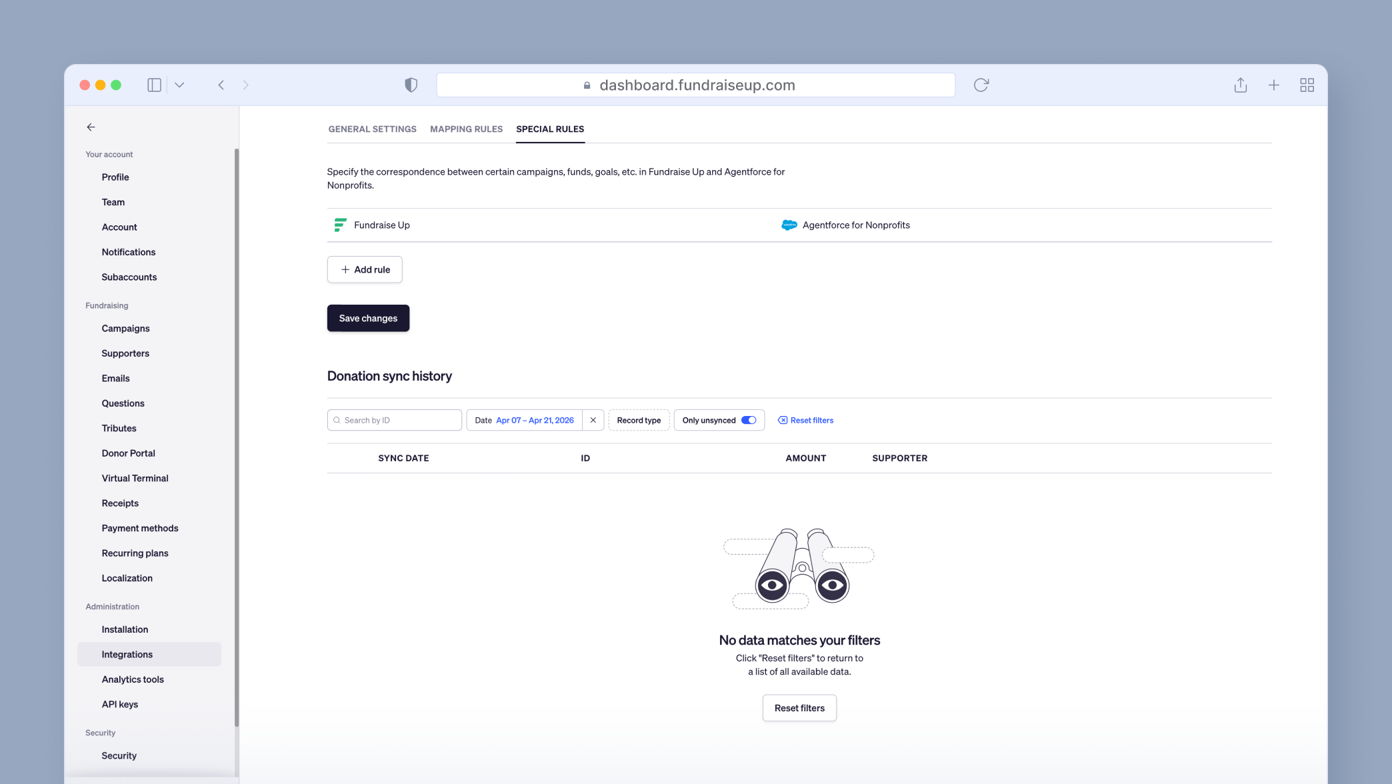Click the chevron next to the sidebar button
This screenshot has height=784, width=1392.
point(180,85)
